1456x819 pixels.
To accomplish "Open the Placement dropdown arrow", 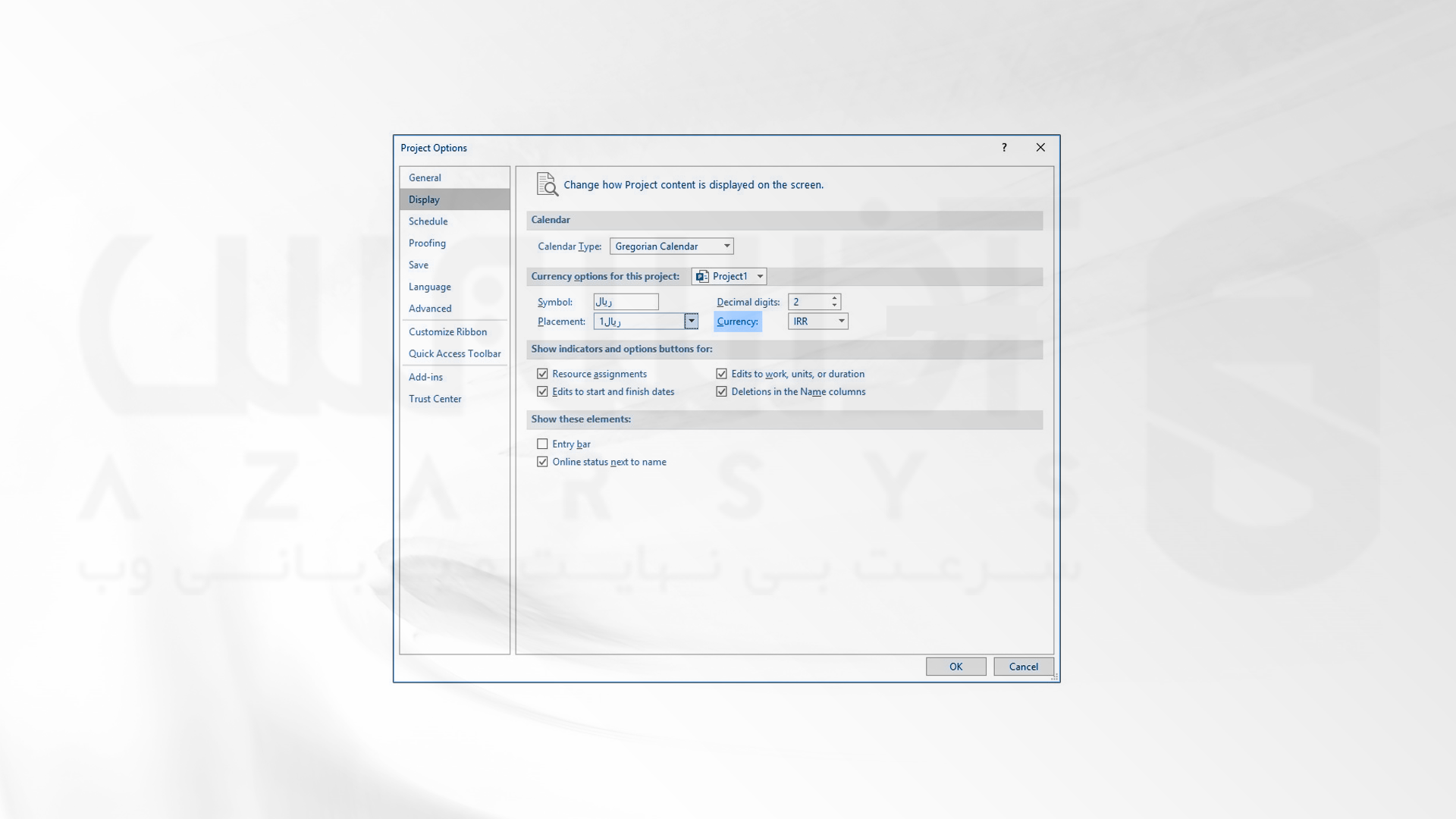I will tap(691, 322).
